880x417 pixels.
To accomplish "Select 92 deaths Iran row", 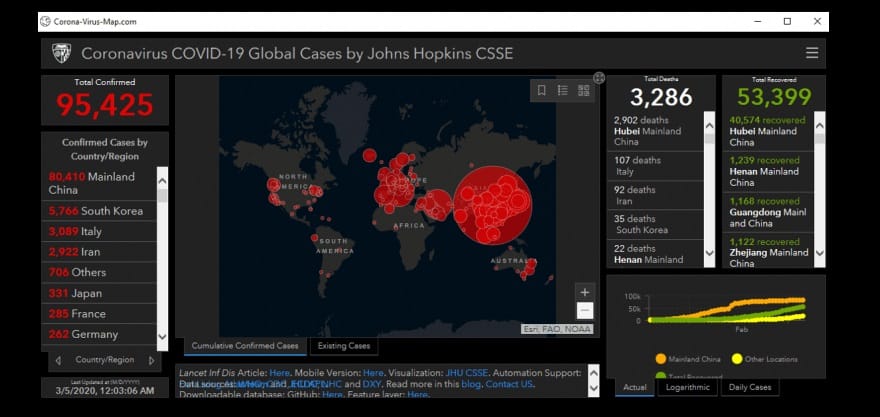I will (x=656, y=195).
